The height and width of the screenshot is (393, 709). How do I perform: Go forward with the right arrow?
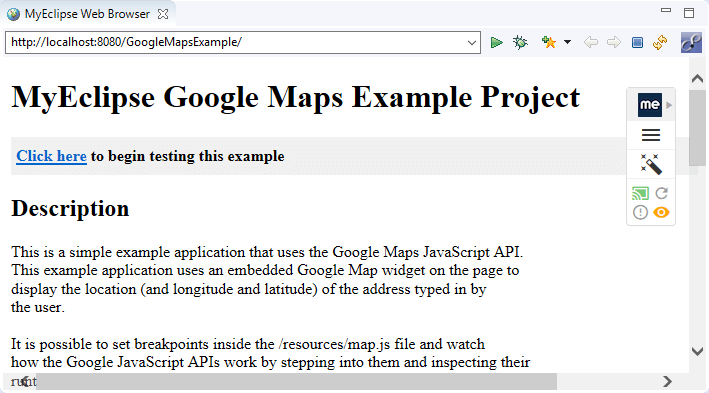tap(614, 43)
